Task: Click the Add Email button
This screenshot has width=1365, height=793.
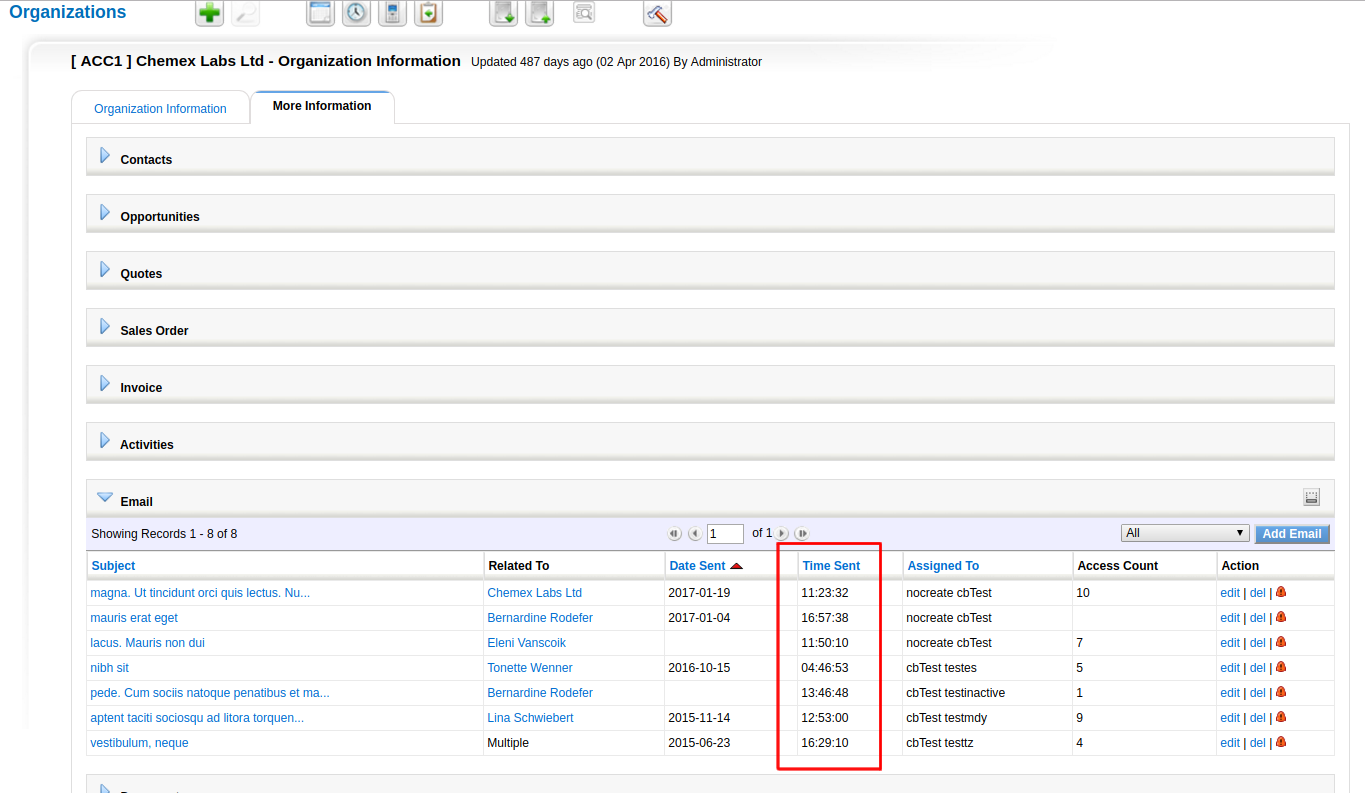Action: click(x=1292, y=534)
